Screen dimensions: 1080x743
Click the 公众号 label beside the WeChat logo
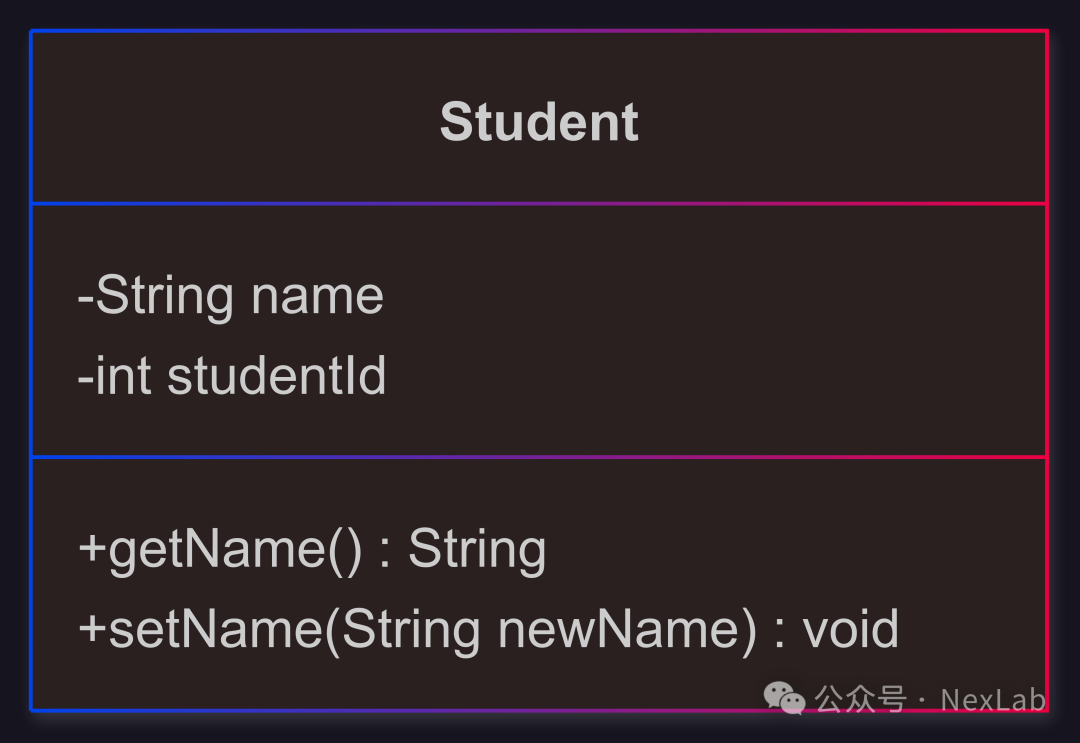tap(860, 700)
